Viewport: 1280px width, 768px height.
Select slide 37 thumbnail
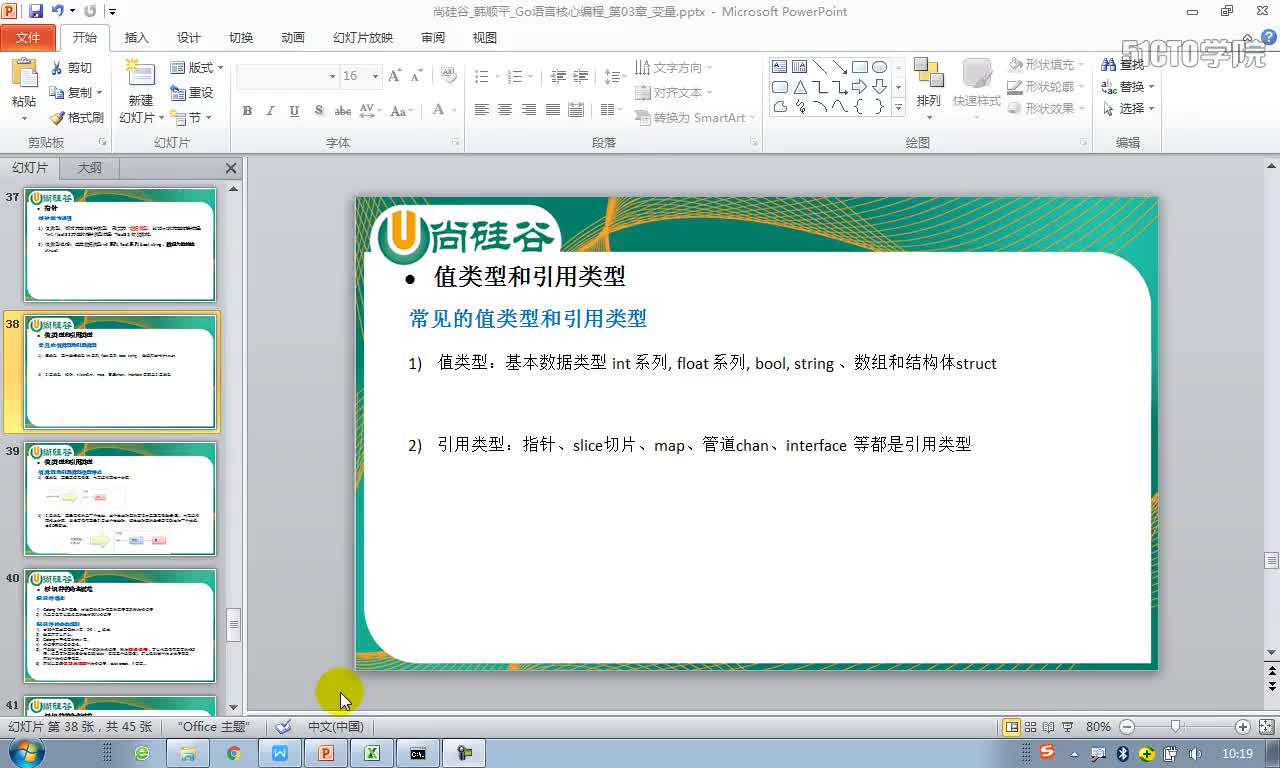click(120, 244)
